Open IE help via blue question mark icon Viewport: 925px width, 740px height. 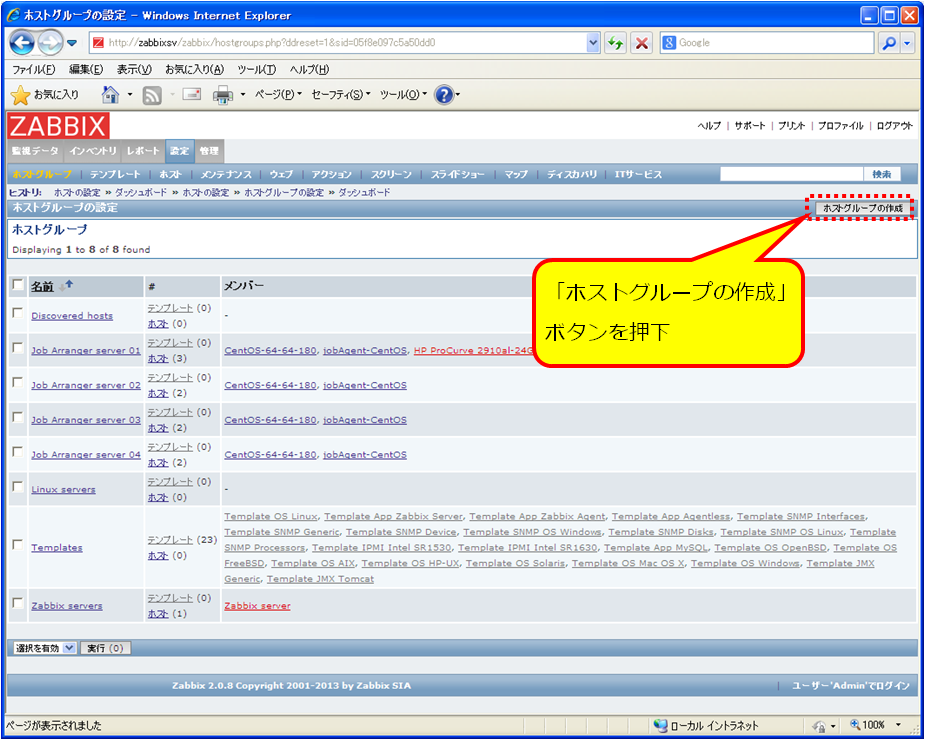pos(444,94)
